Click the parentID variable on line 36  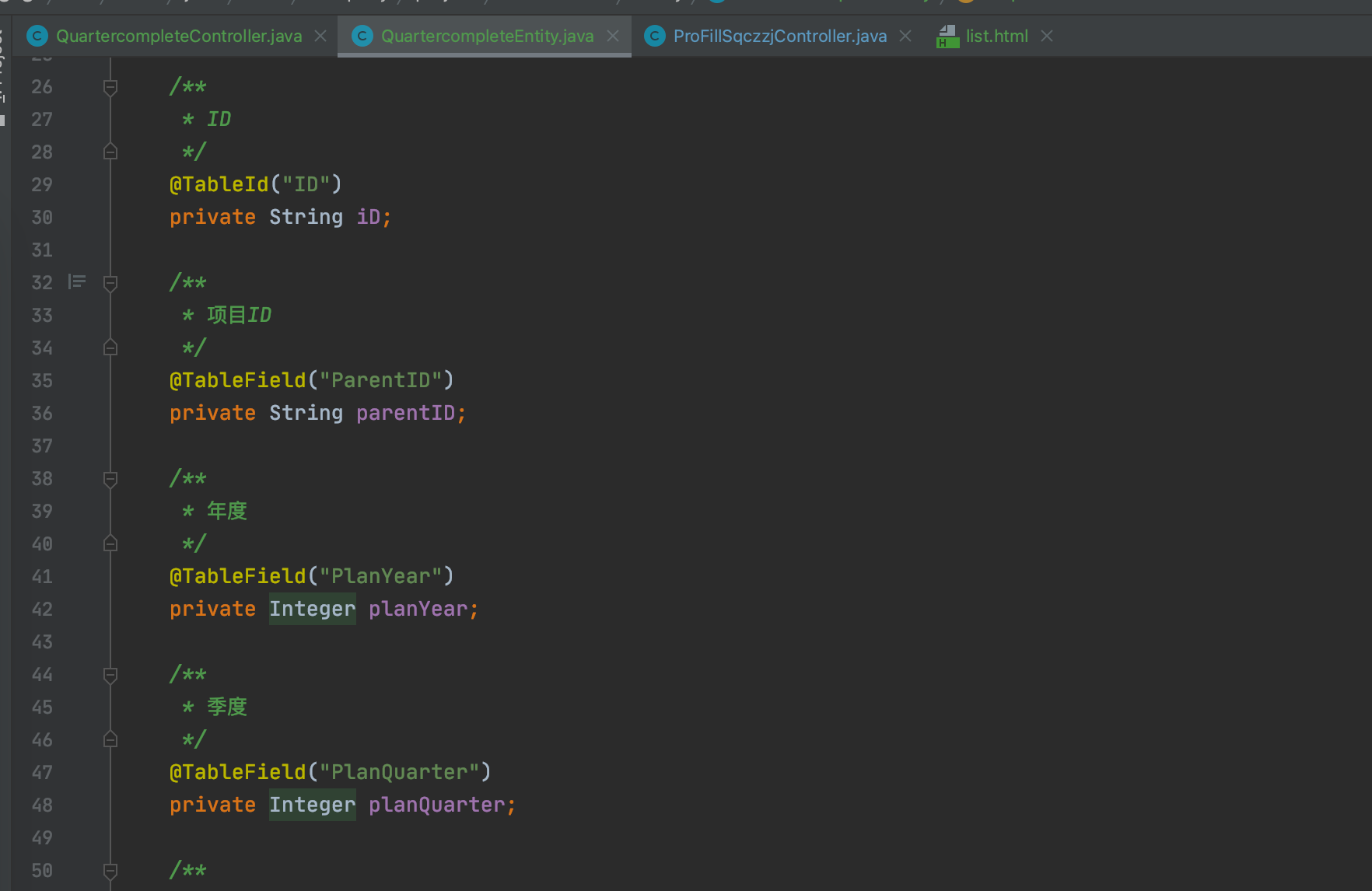coord(405,413)
